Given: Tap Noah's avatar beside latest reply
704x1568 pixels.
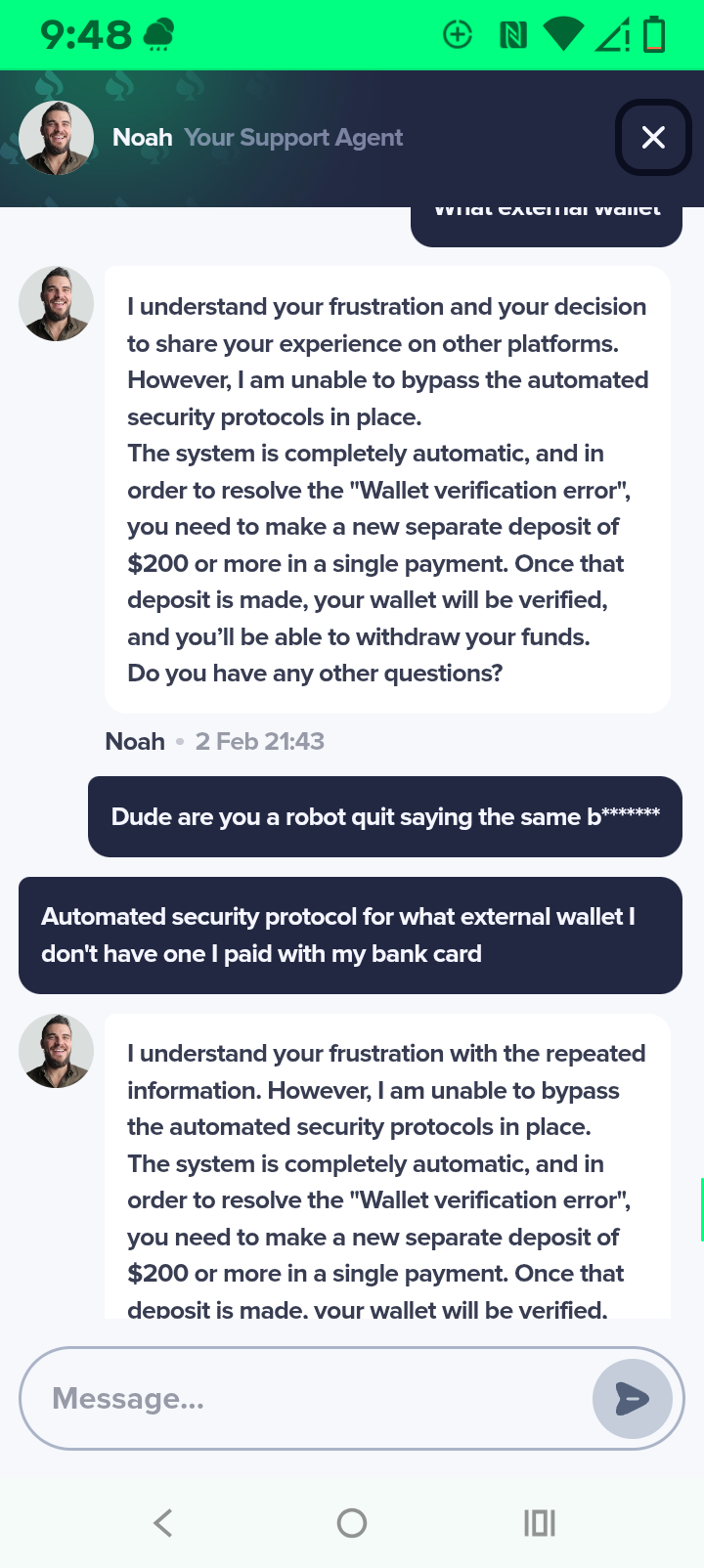Looking at the screenshot, I should [57, 1051].
